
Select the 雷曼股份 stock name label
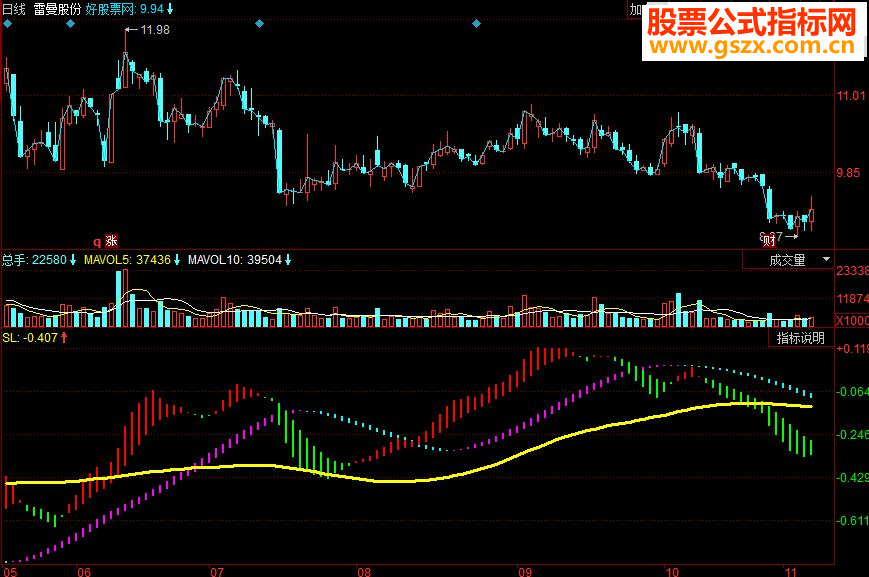tap(57, 9)
